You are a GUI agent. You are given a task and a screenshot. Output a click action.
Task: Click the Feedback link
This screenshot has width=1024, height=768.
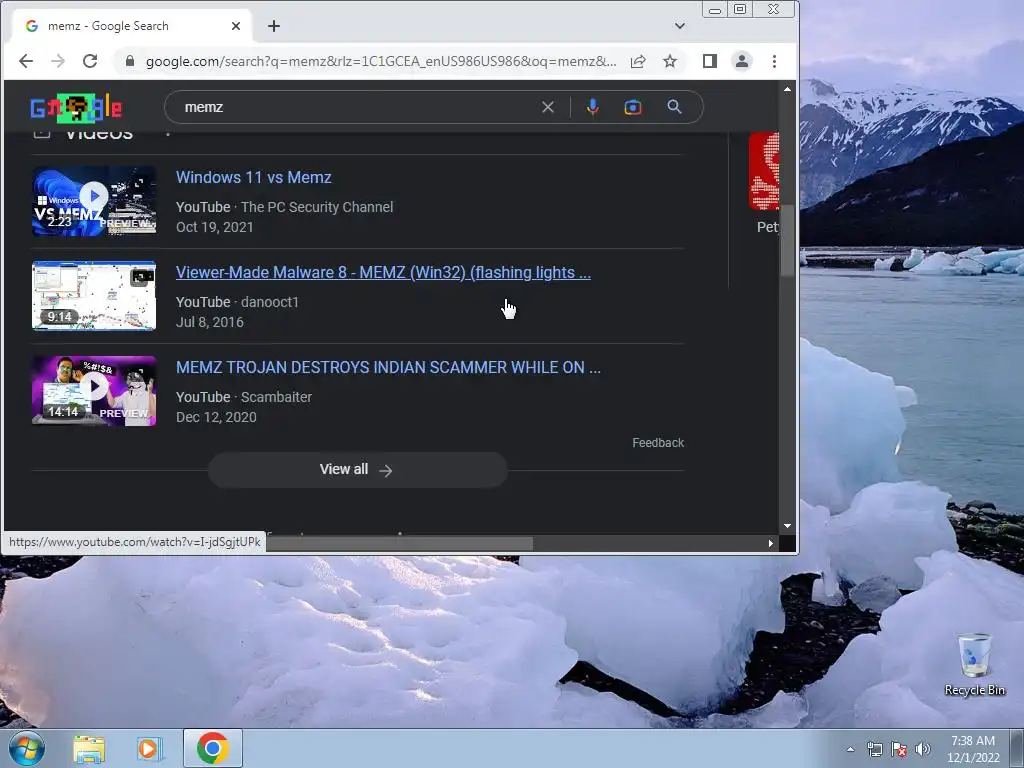(x=658, y=443)
